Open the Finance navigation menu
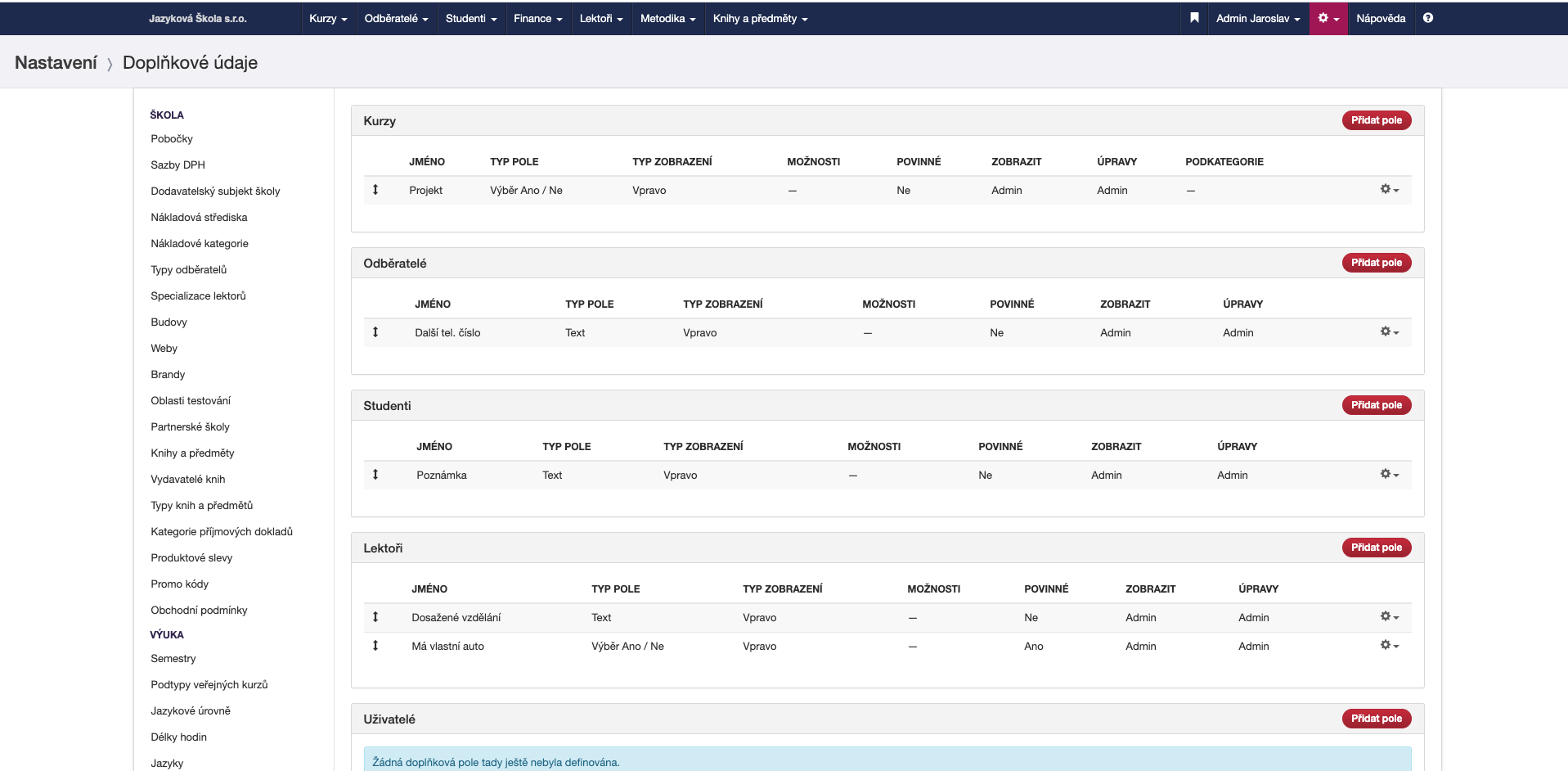Viewport: 1568px width, 771px height. [x=537, y=18]
